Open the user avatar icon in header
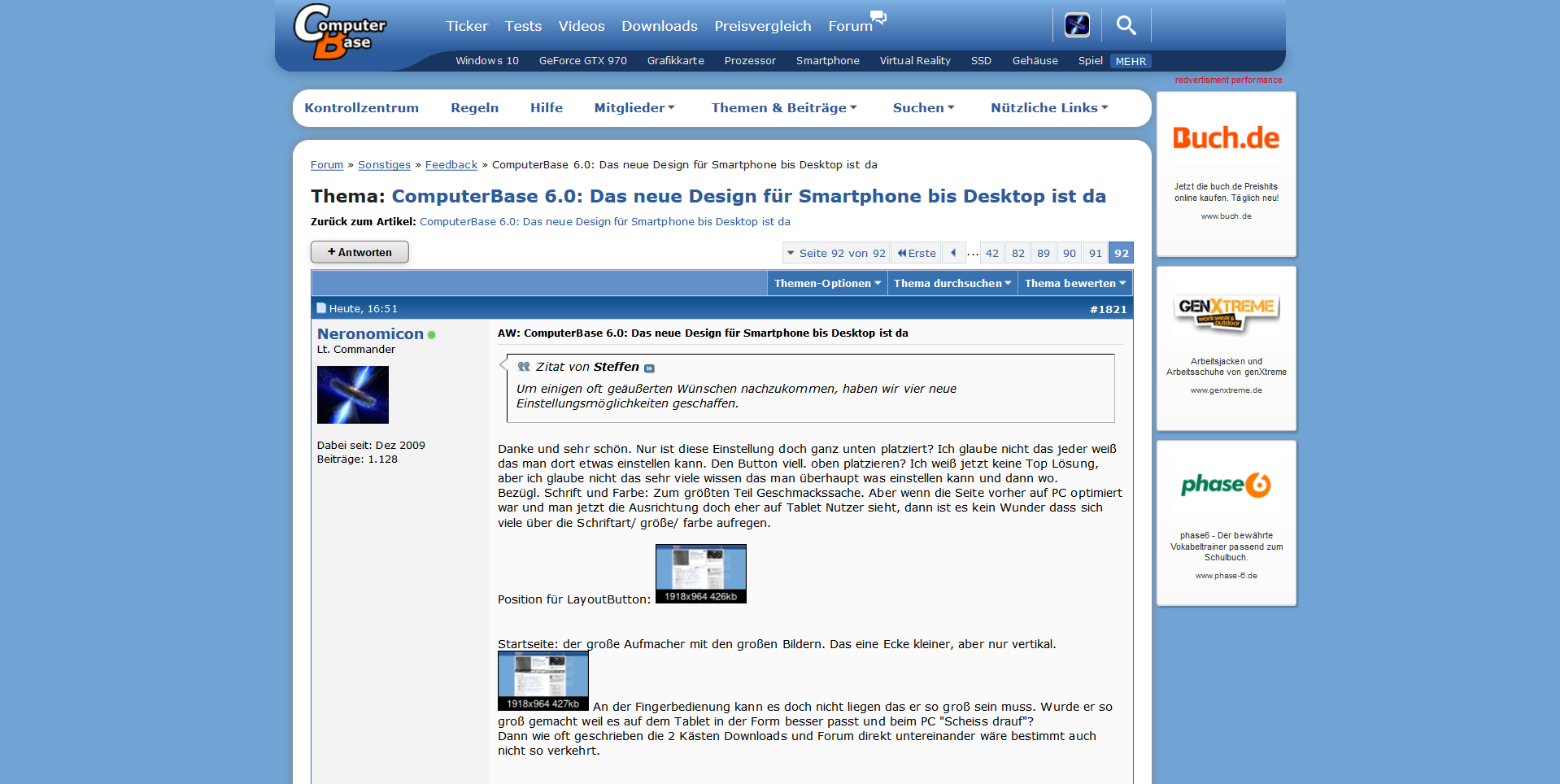1560x784 pixels. [x=1077, y=25]
